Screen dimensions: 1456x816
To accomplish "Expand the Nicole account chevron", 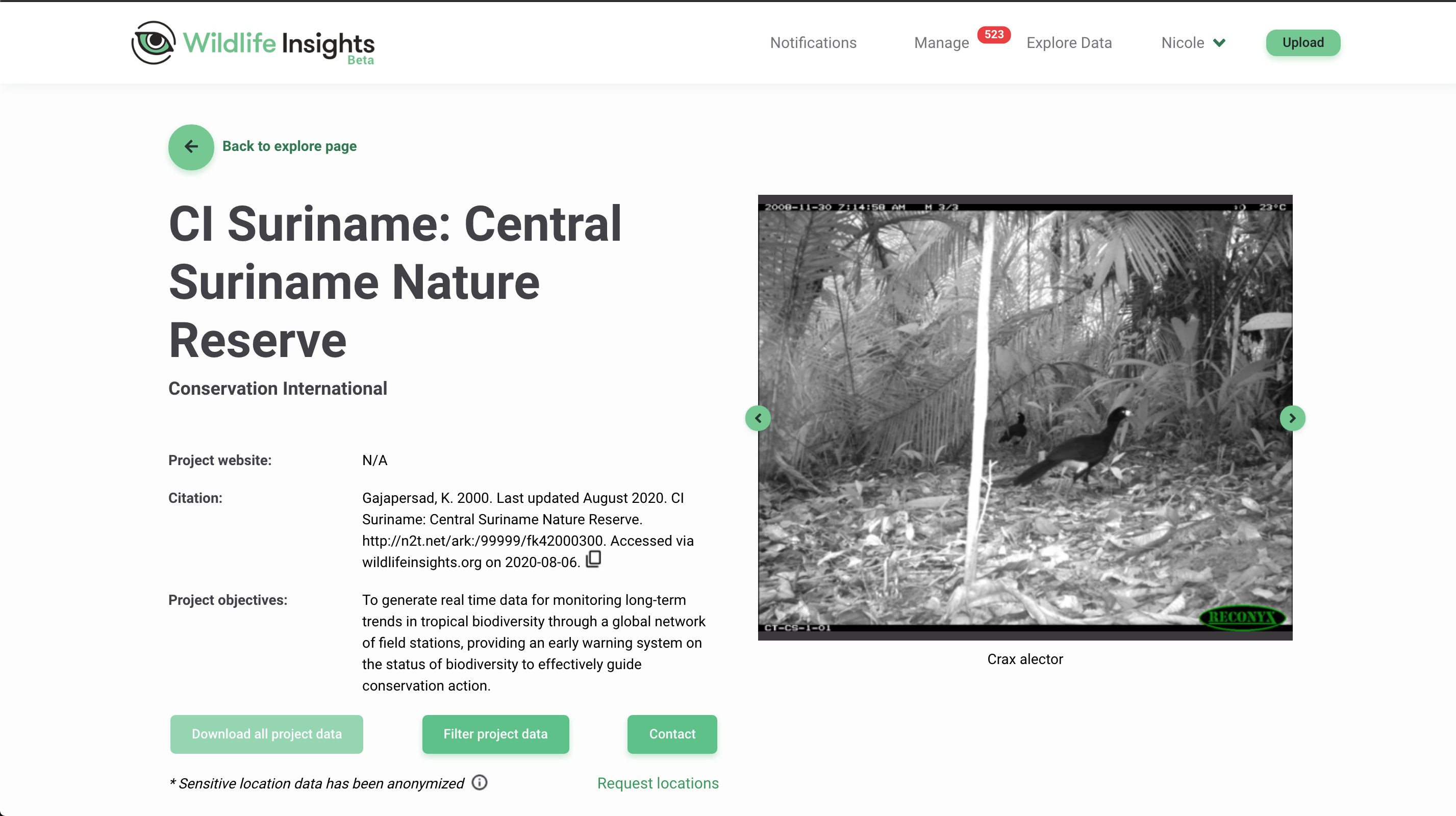I will point(1219,43).
